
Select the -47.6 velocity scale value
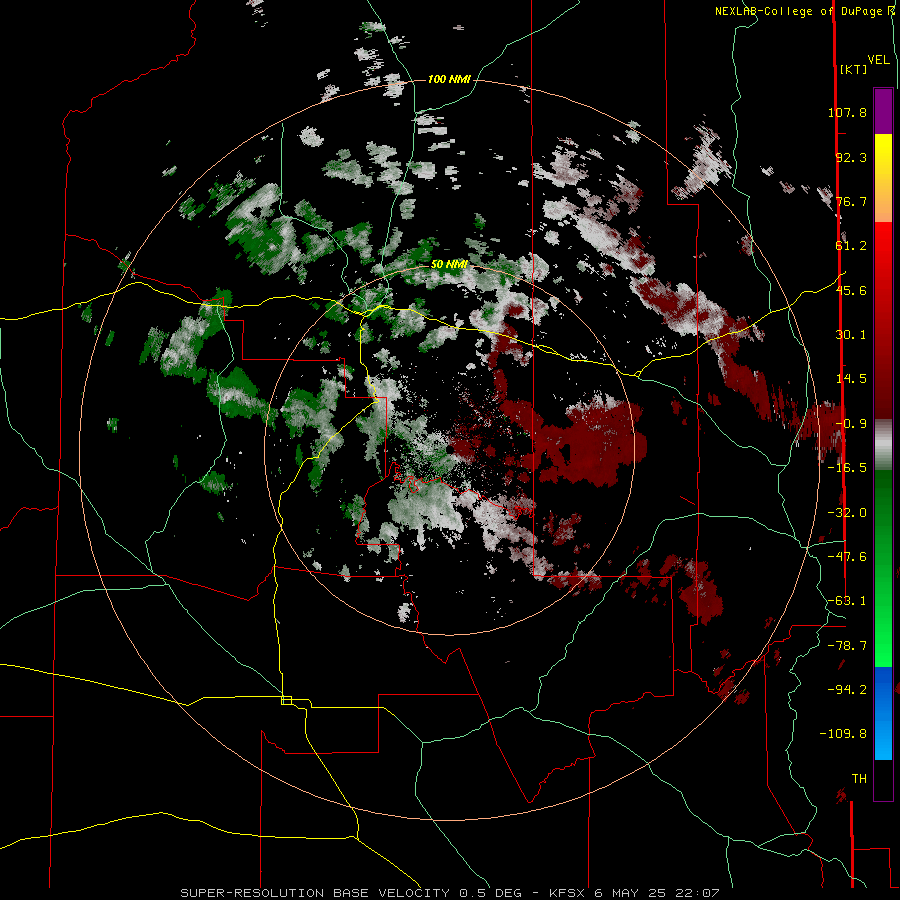click(847, 557)
